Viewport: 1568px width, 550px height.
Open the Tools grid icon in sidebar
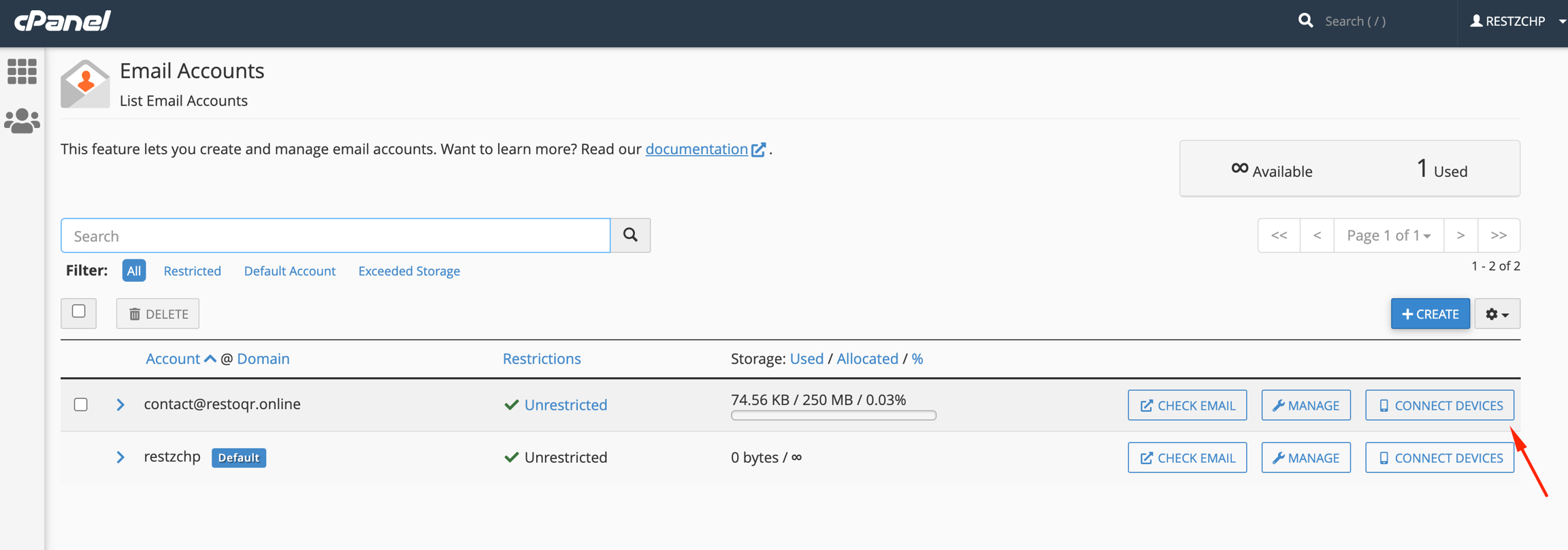tap(22, 71)
